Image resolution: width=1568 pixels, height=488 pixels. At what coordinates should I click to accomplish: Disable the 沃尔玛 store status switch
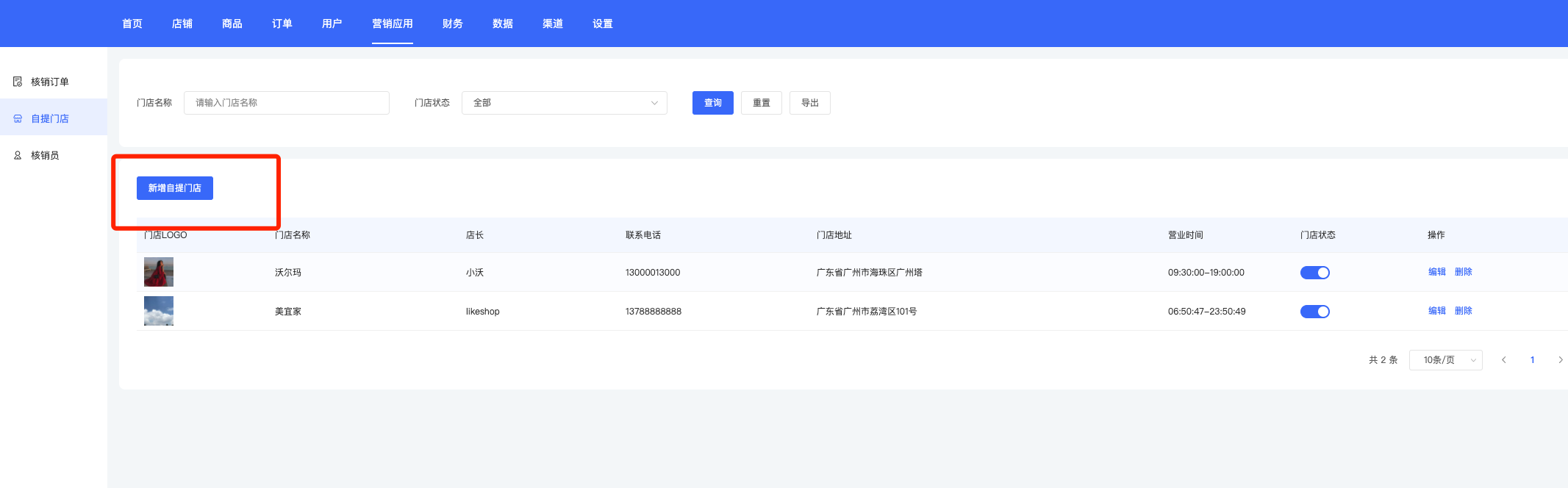tap(1314, 273)
